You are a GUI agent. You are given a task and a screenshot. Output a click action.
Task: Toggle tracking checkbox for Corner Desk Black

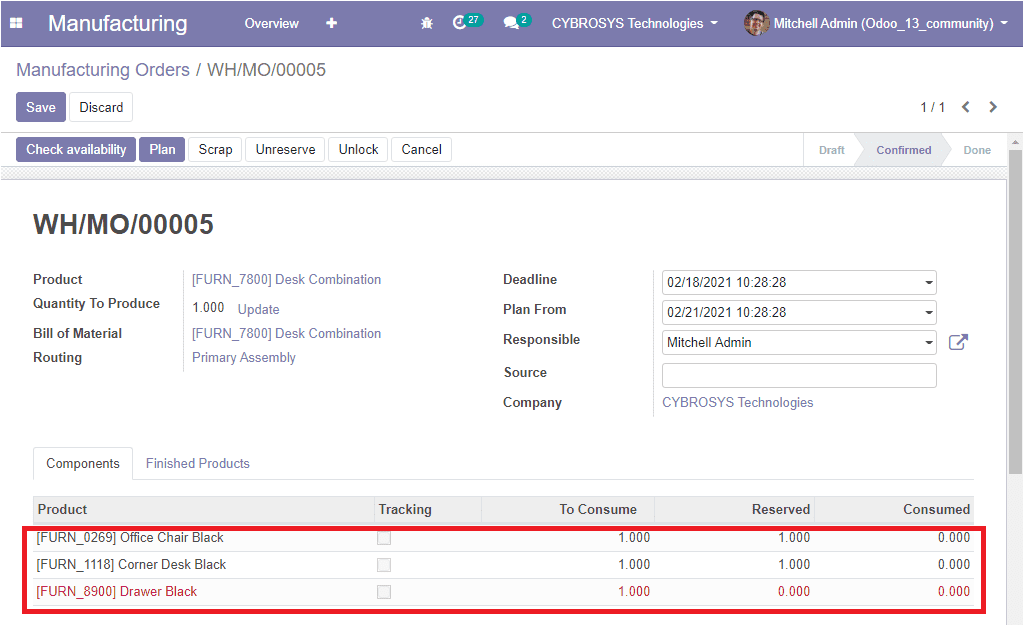pyautogui.click(x=384, y=565)
